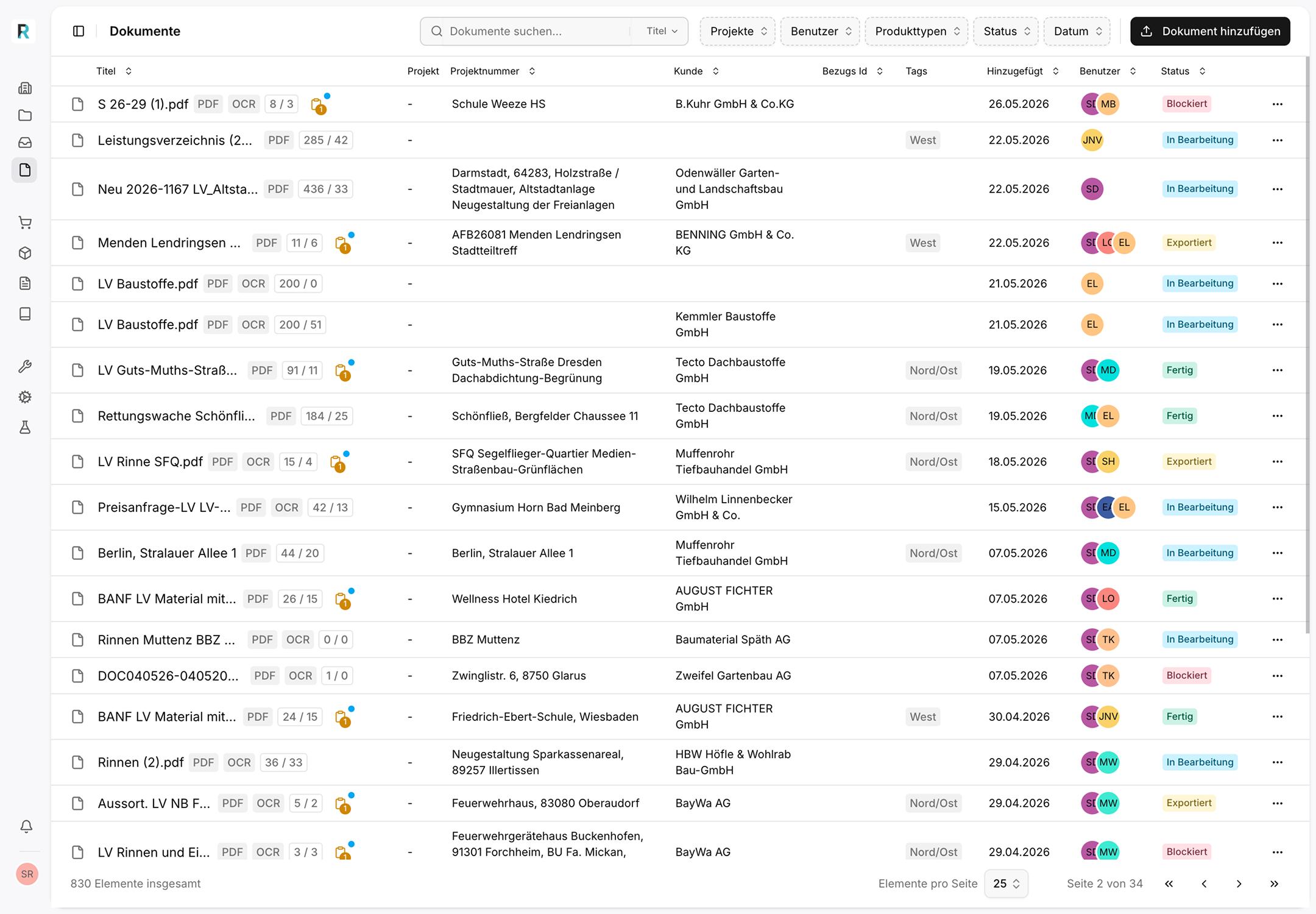Click the clipboard badge on S 26-29 (1).pdf
The height and width of the screenshot is (914, 1316).
point(319,105)
